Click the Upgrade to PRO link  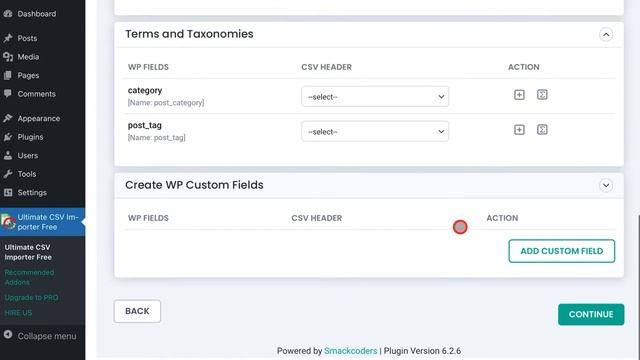31,298
